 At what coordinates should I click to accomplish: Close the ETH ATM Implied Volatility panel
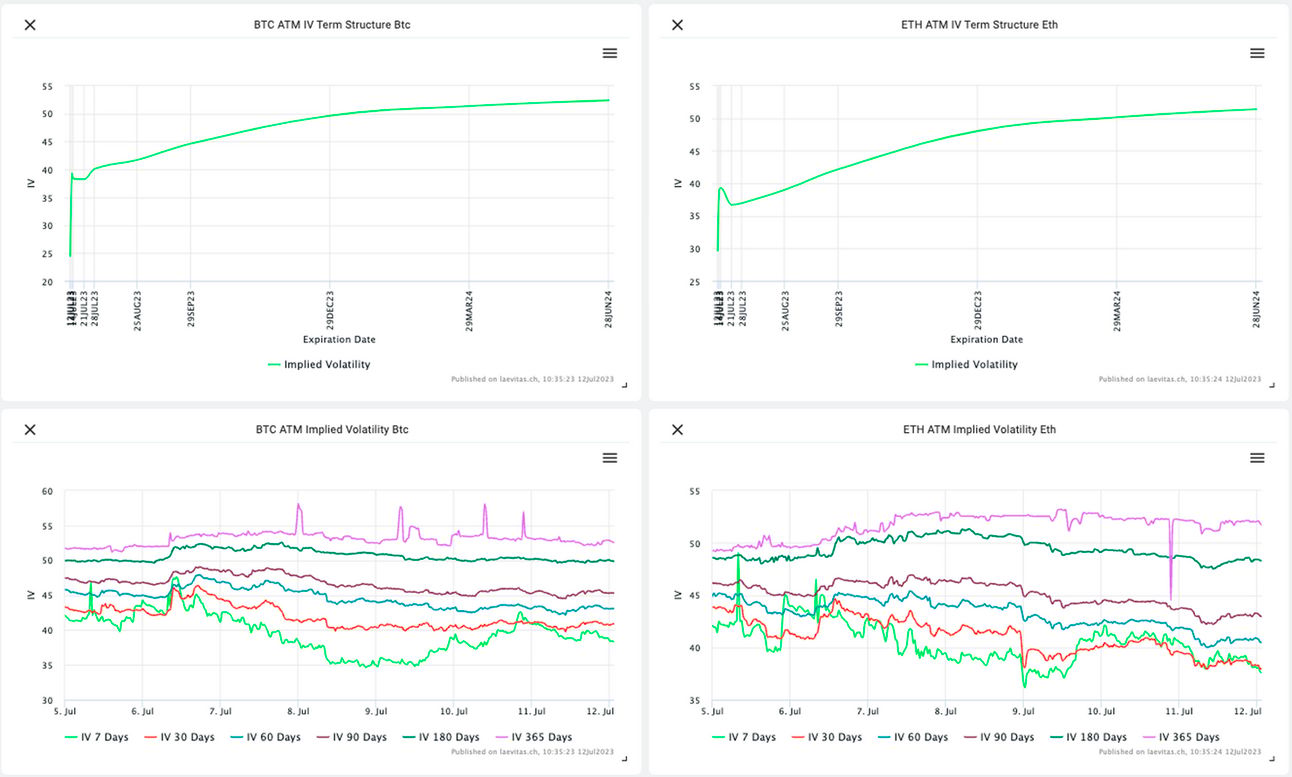(677, 429)
